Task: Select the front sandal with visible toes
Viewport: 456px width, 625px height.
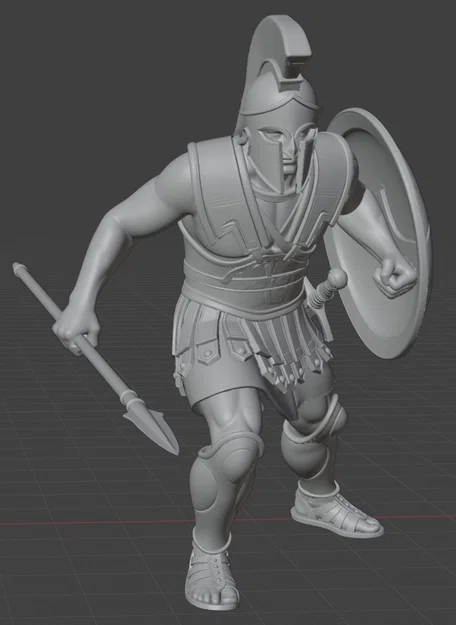Action: 210,574
